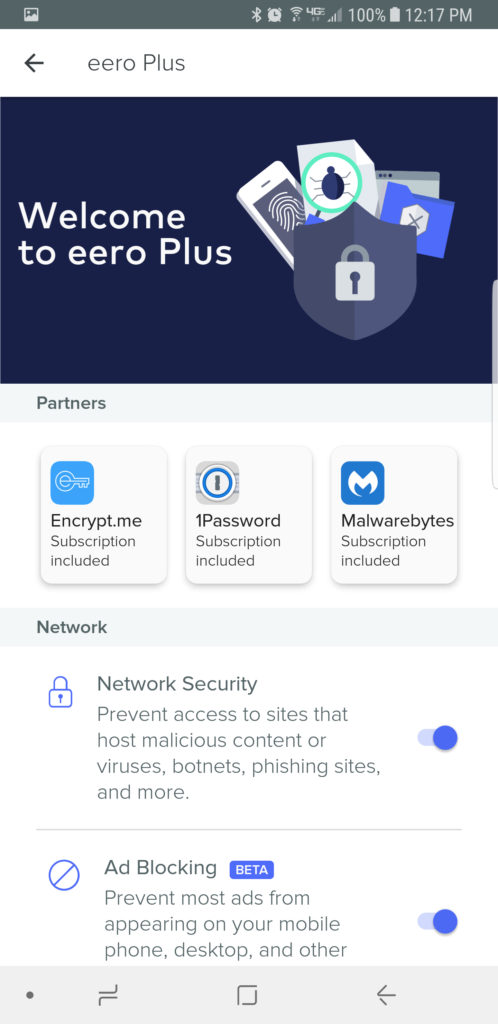Go back using the header arrow
The image size is (498, 1024).
coord(34,63)
